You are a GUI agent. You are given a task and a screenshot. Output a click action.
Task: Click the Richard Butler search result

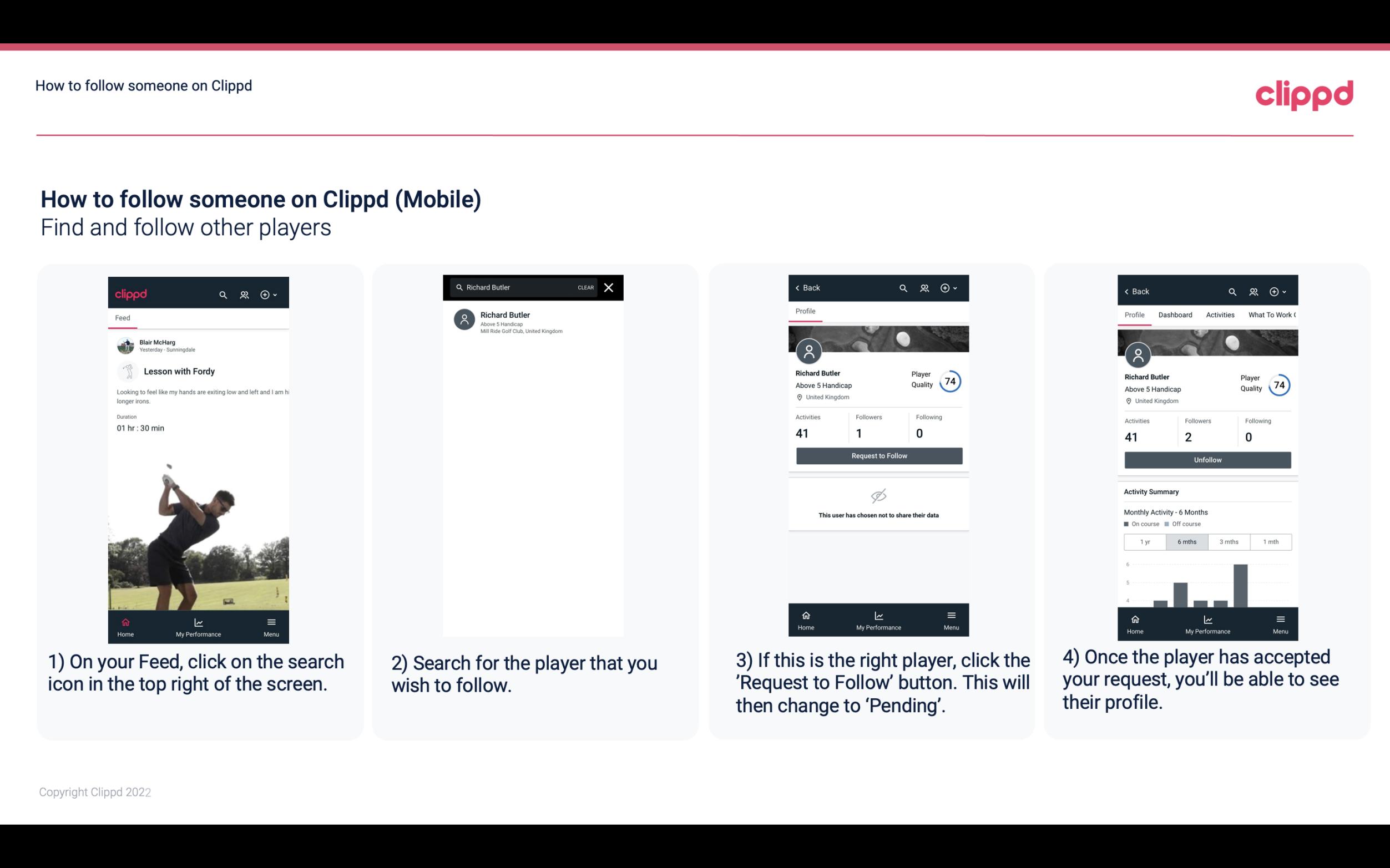[535, 322]
